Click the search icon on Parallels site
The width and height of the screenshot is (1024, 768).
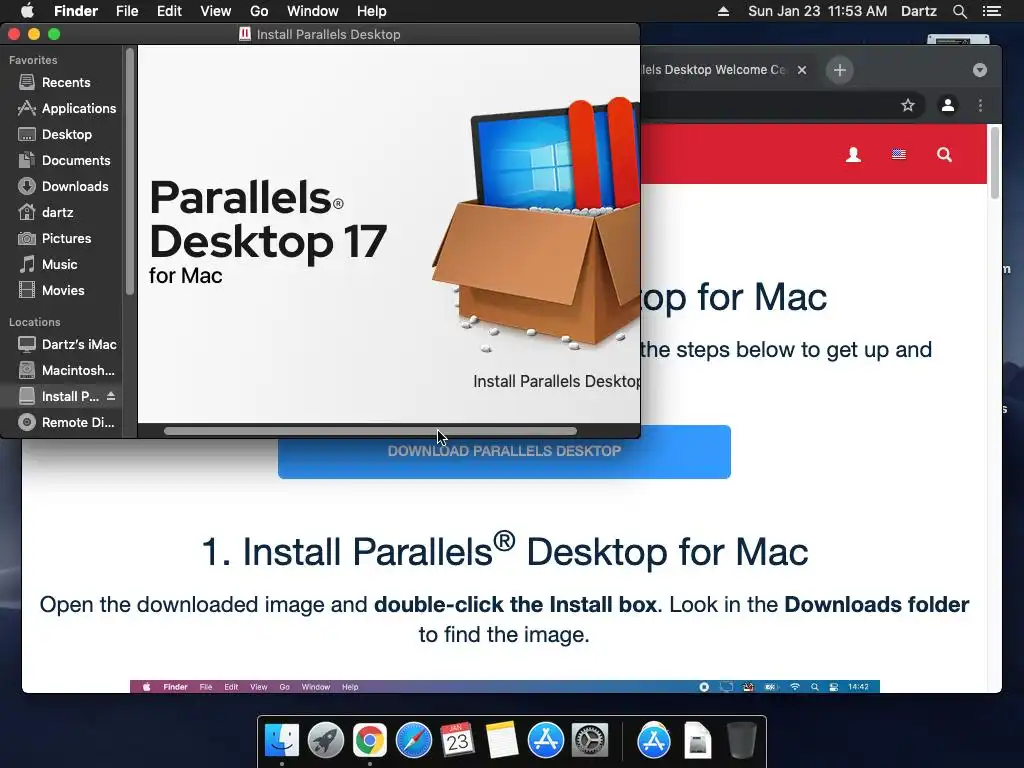(x=944, y=155)
